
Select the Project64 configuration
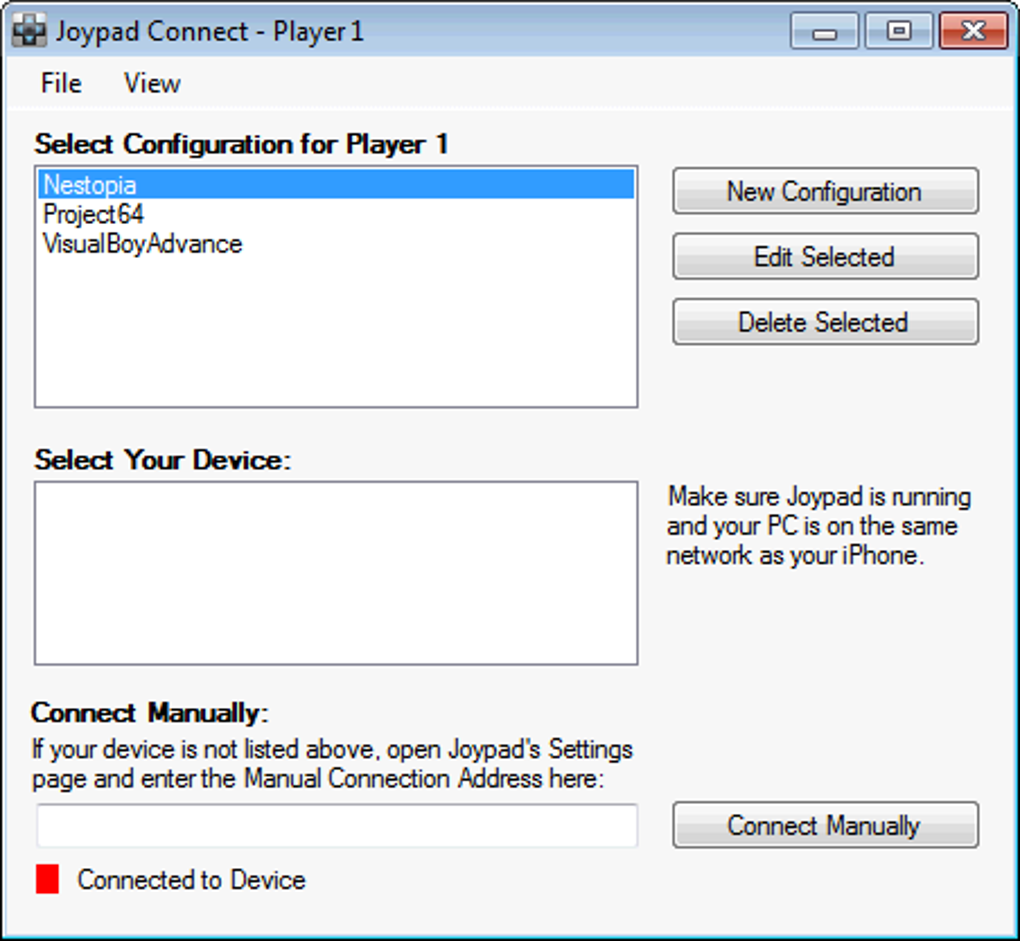336,214
